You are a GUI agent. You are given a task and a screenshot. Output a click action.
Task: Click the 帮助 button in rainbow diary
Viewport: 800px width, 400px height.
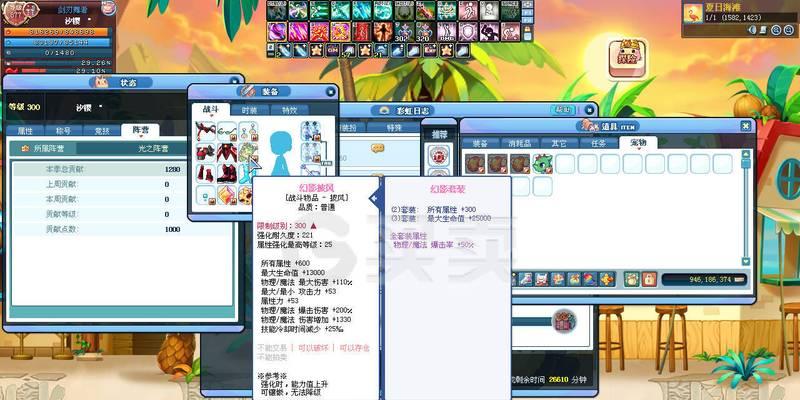point(563,109)
